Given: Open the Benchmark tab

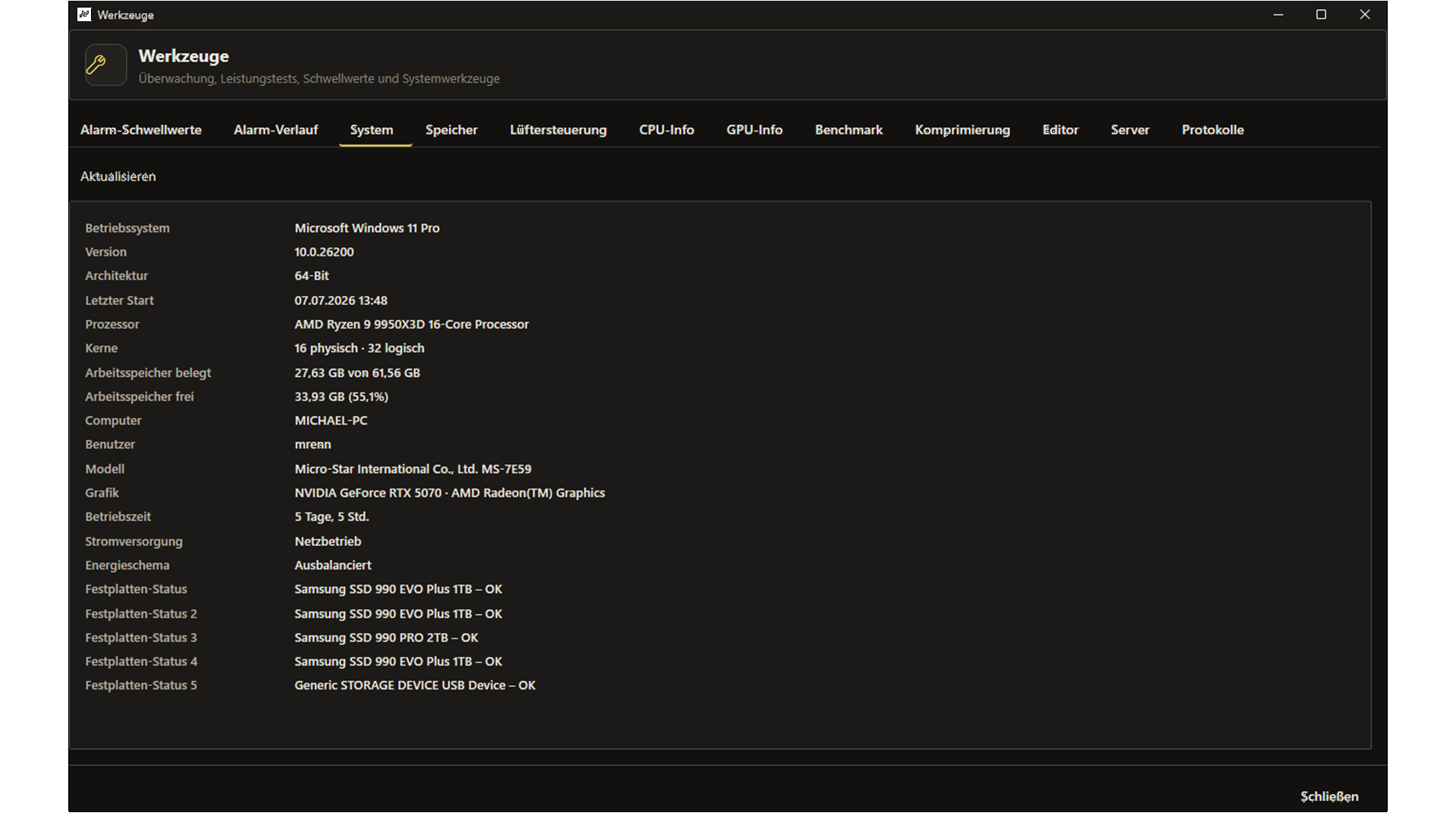Looking at the screenshot, I should [849, 130].
